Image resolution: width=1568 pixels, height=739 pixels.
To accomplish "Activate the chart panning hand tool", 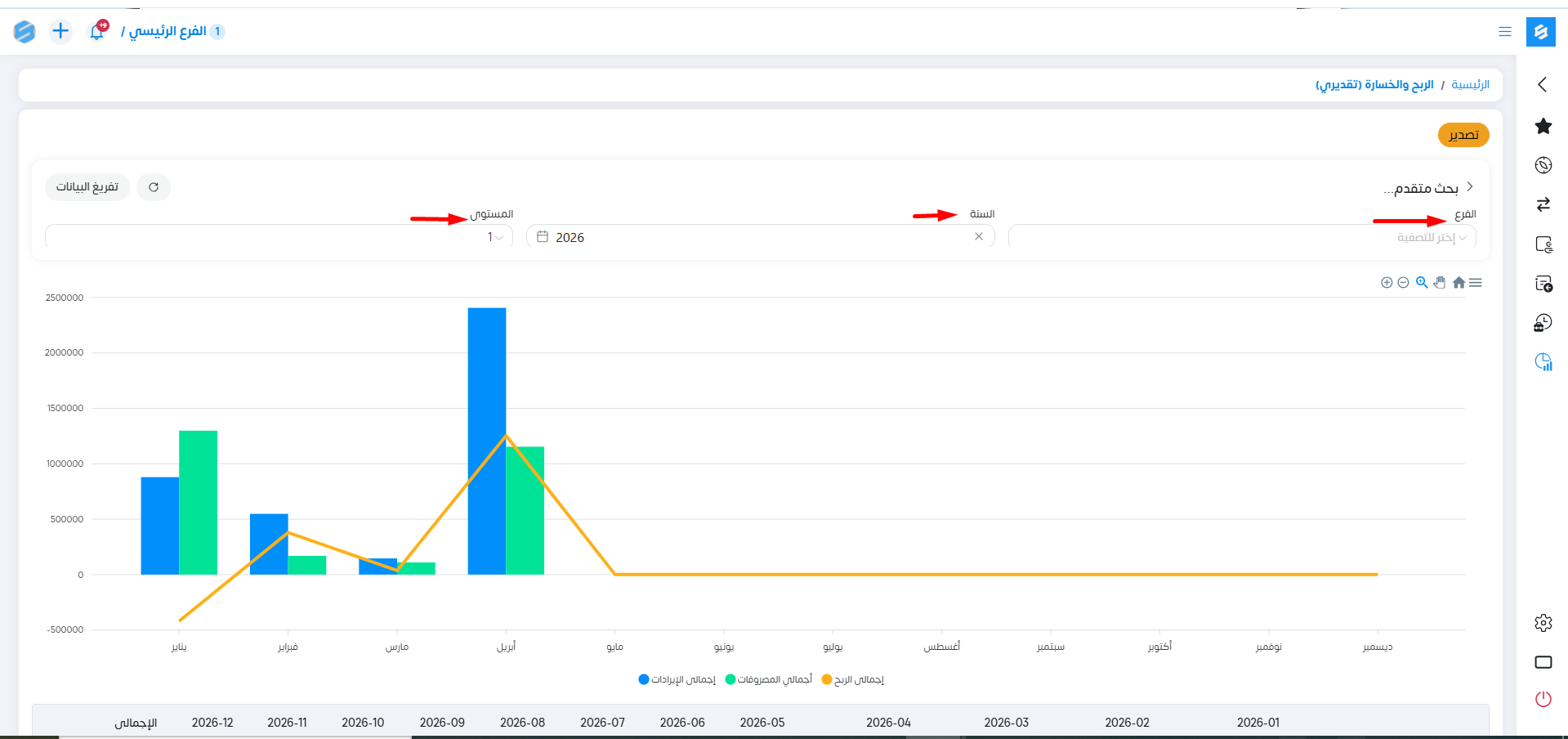I will pyautogui.click(x=1440, y=283).
